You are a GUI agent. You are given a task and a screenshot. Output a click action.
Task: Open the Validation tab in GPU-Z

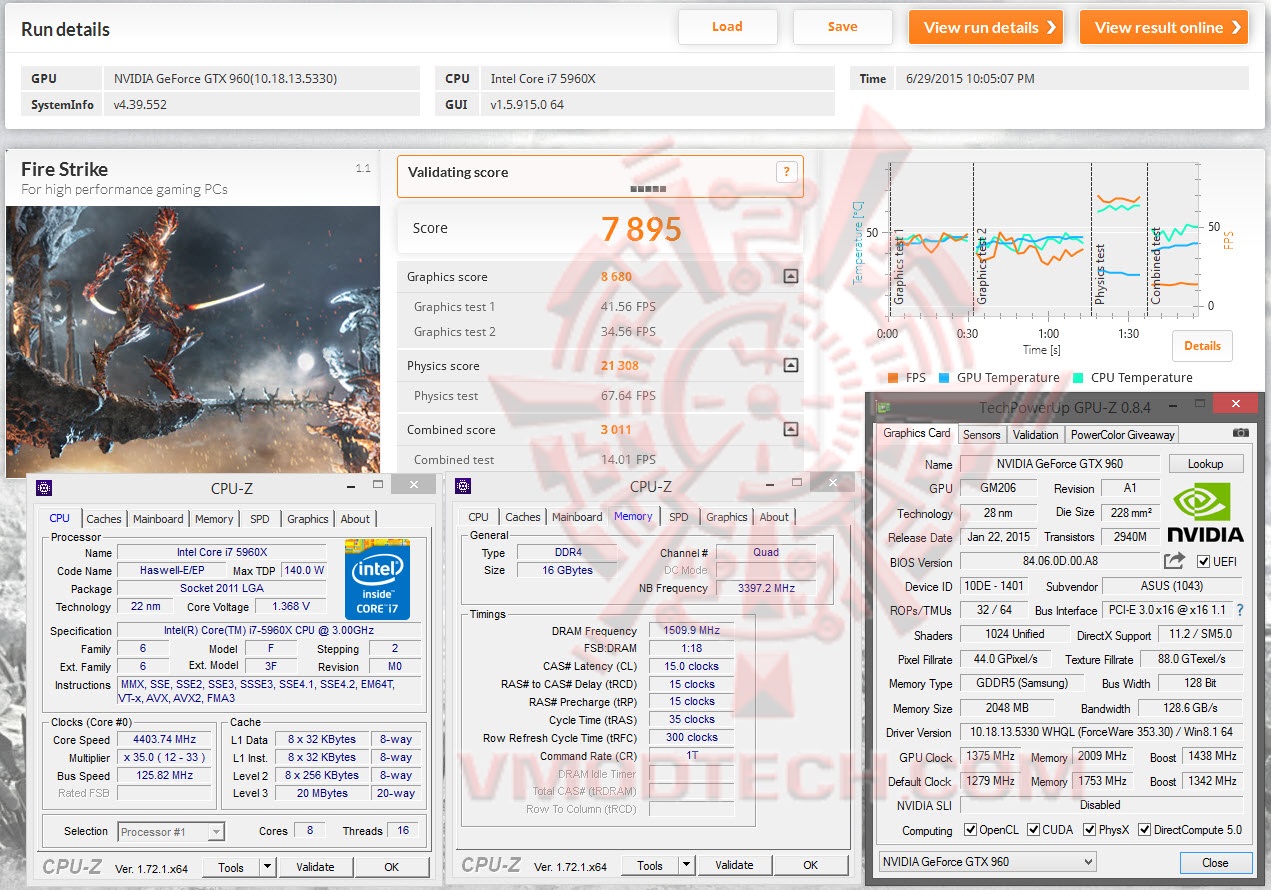coord(1035,435)
